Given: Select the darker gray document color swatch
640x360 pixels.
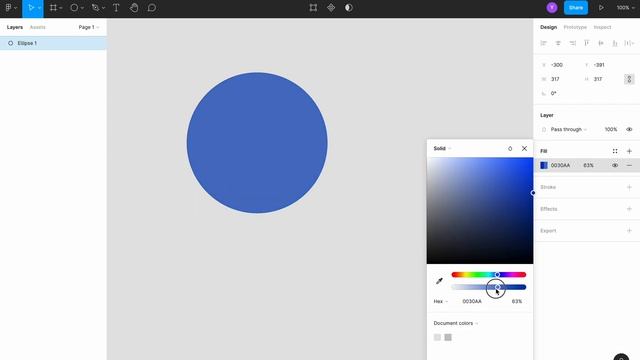Looking at the screenshot, I should click(448, 337).
